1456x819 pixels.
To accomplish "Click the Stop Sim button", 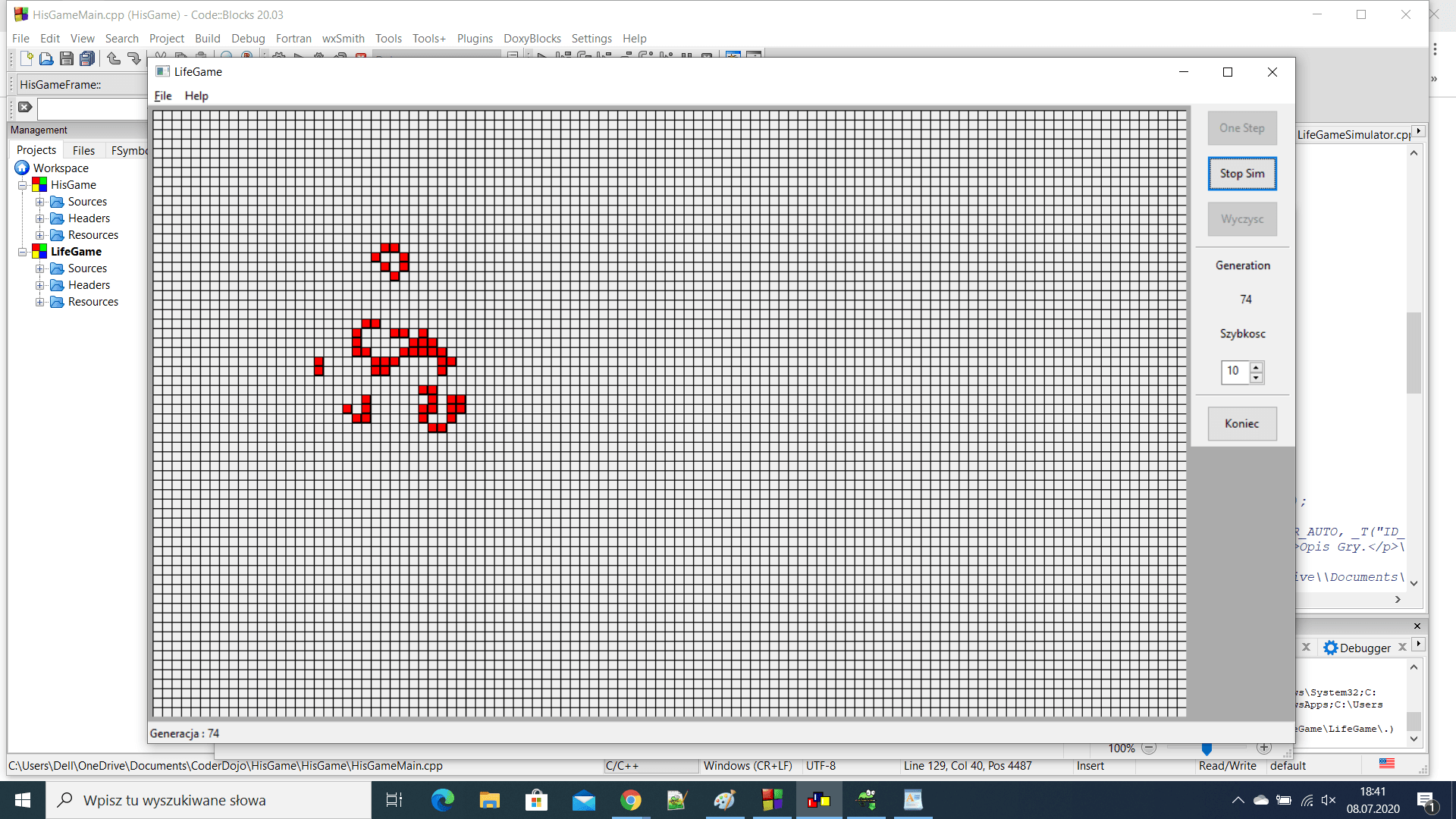I will point(1242,174).
